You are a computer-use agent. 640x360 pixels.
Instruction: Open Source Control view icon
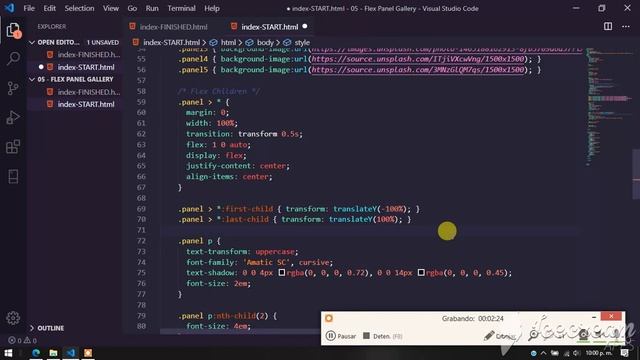13,88
